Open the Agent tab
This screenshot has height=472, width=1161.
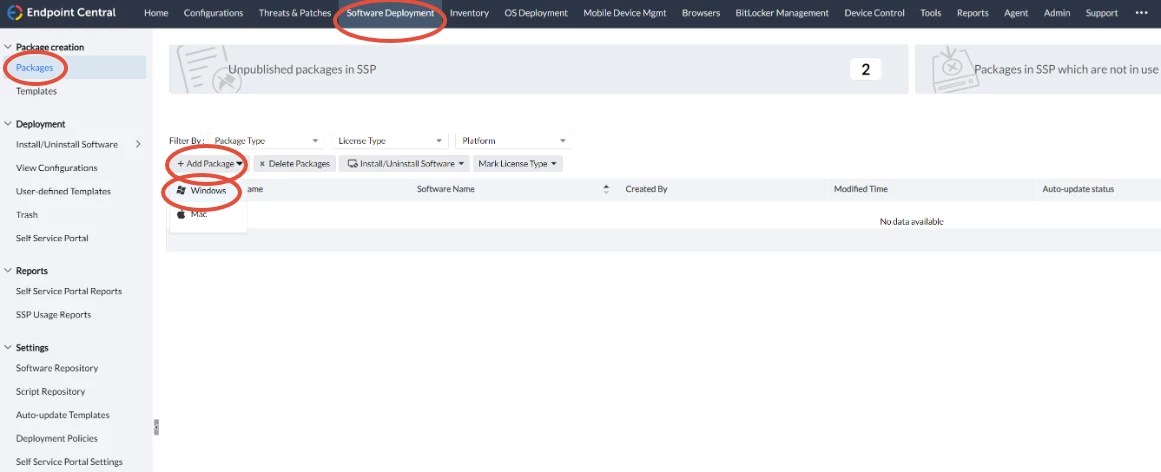pos(1016,13)
